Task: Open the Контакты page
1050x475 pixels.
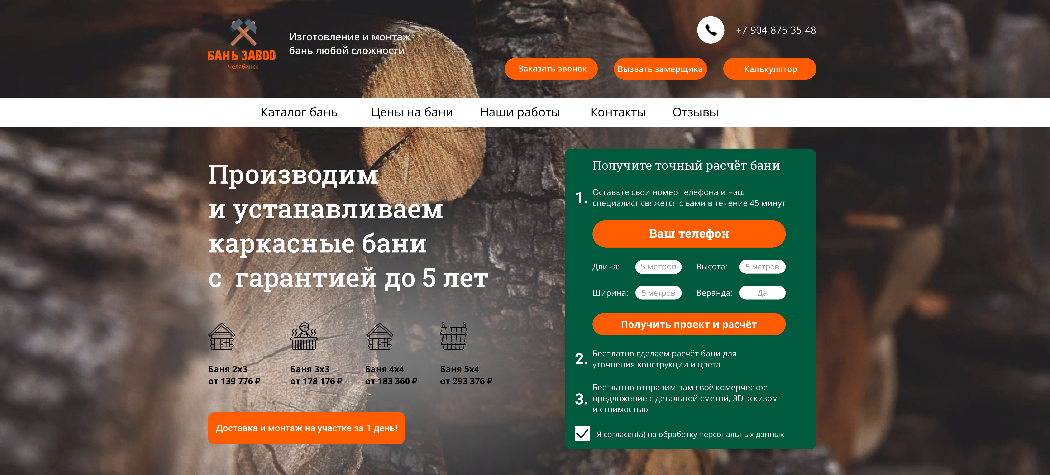Action: 618,113
